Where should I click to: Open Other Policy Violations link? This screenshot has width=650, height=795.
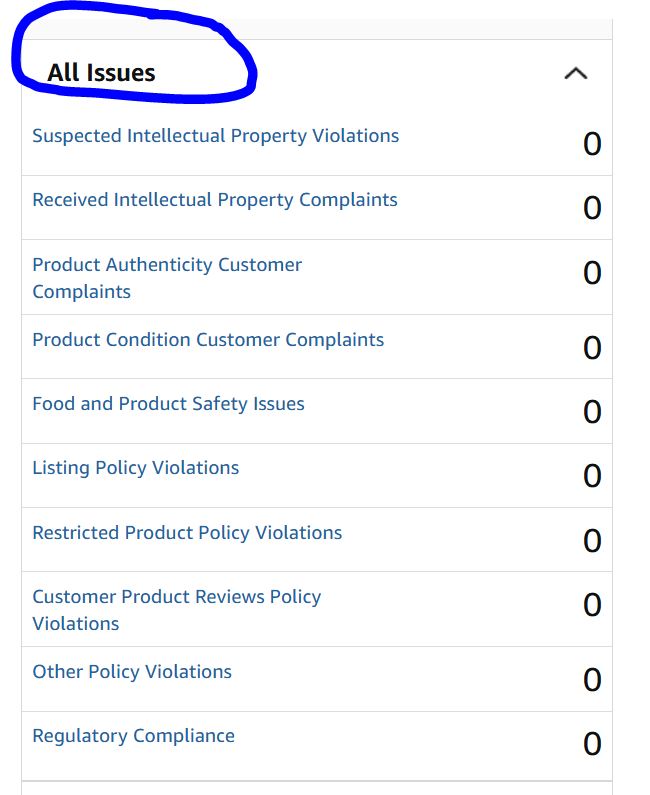132,672
